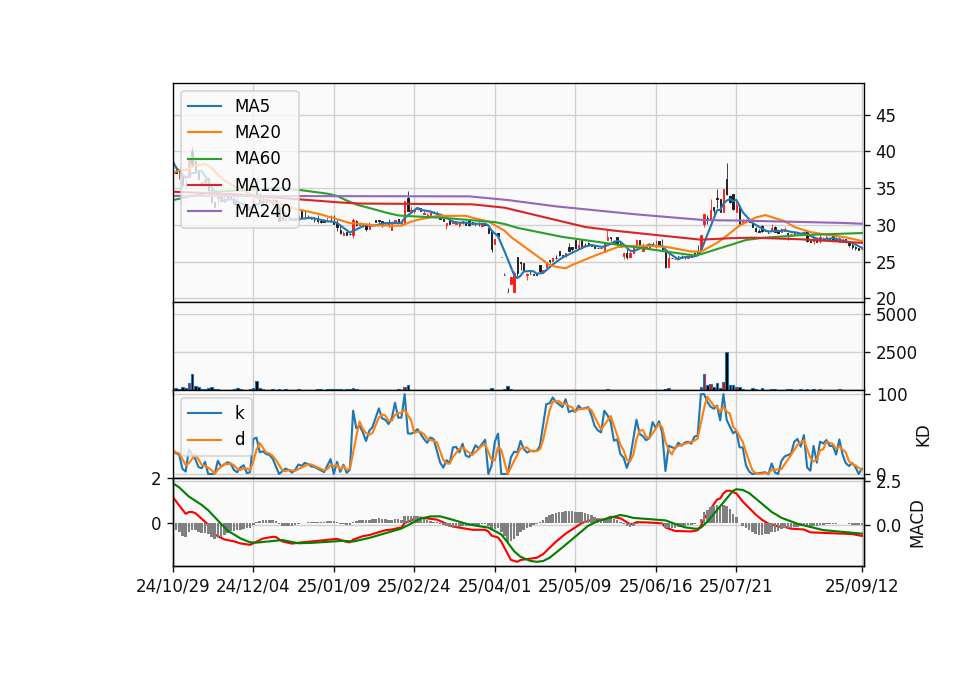
Task: Click the 24/12/04 date axis label
Action: (253, 586)
